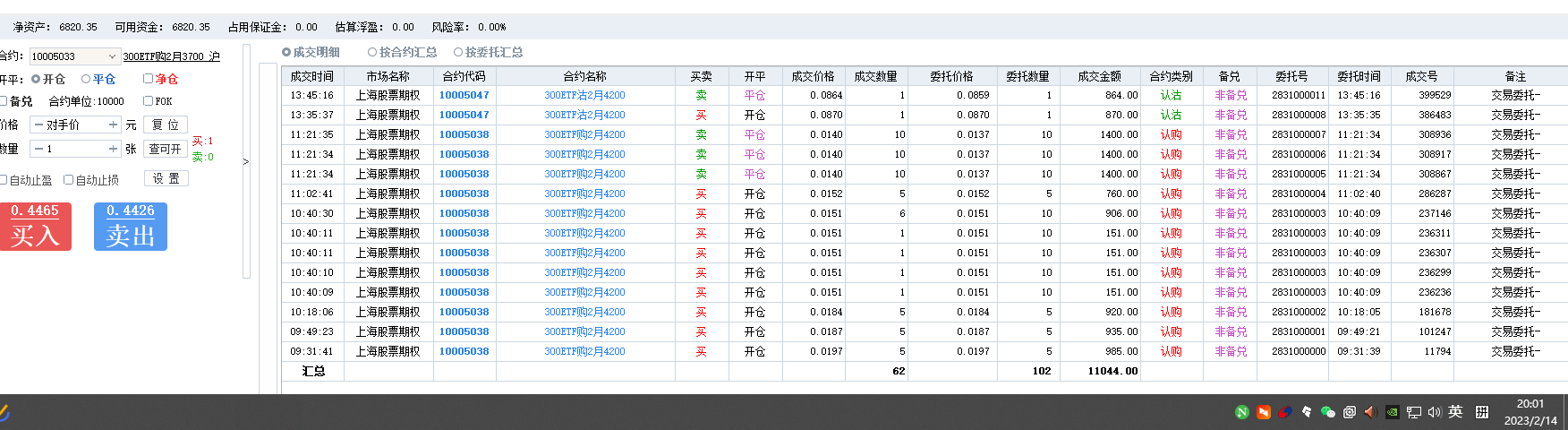The height and width of the screenshot is (430, 1568).
Task: Enable the 自动止盈 checkbox
Action: [4, 180]
